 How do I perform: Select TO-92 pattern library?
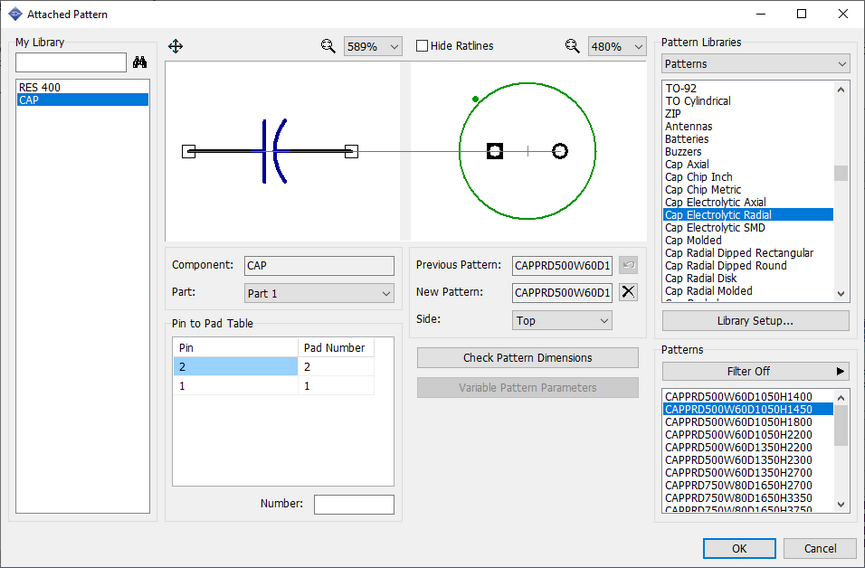[x=748, y=88]
